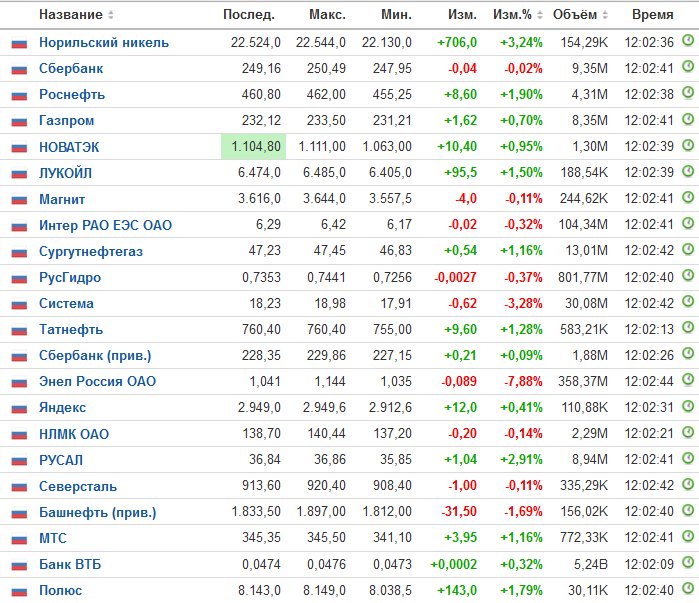Open the Норильский никель stock link
Screen dimensions: 699x603
click(x=104, y=43)
